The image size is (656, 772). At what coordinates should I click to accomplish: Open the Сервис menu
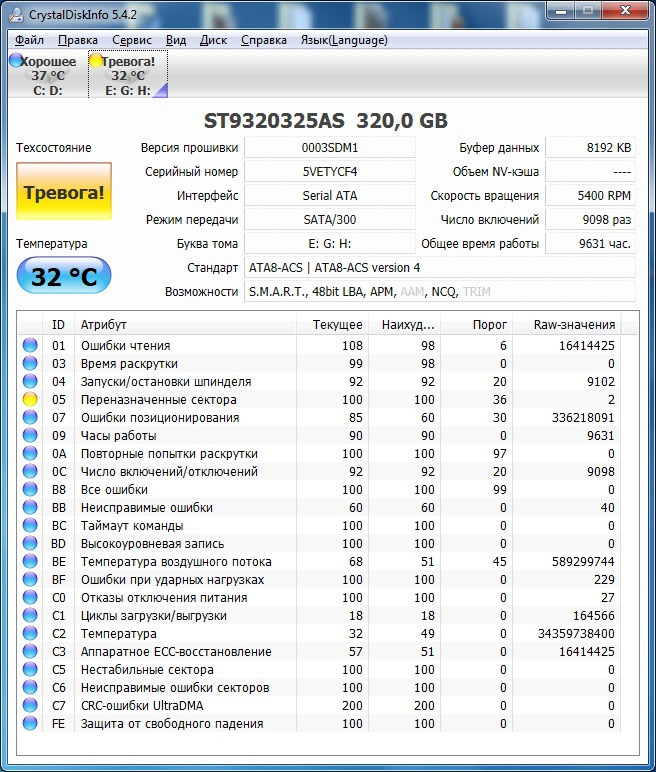[x=131, y=40]
